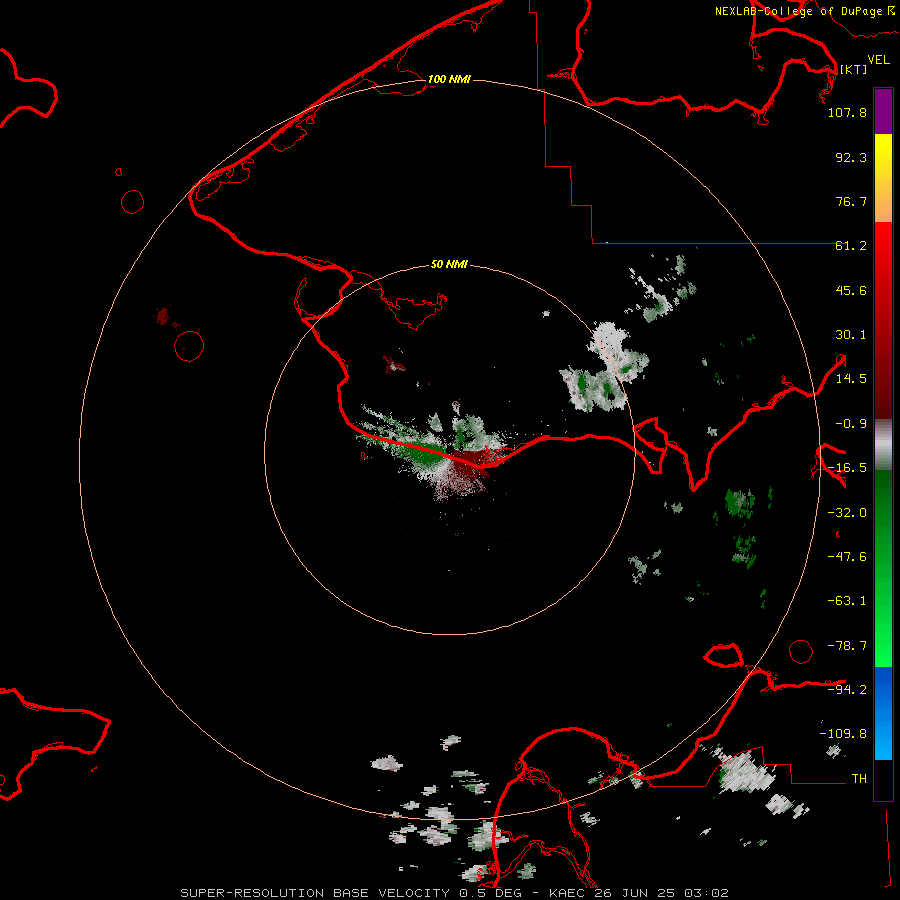Click the green segment of velocity color bar
900x900 pixels.
coord(883,568)
